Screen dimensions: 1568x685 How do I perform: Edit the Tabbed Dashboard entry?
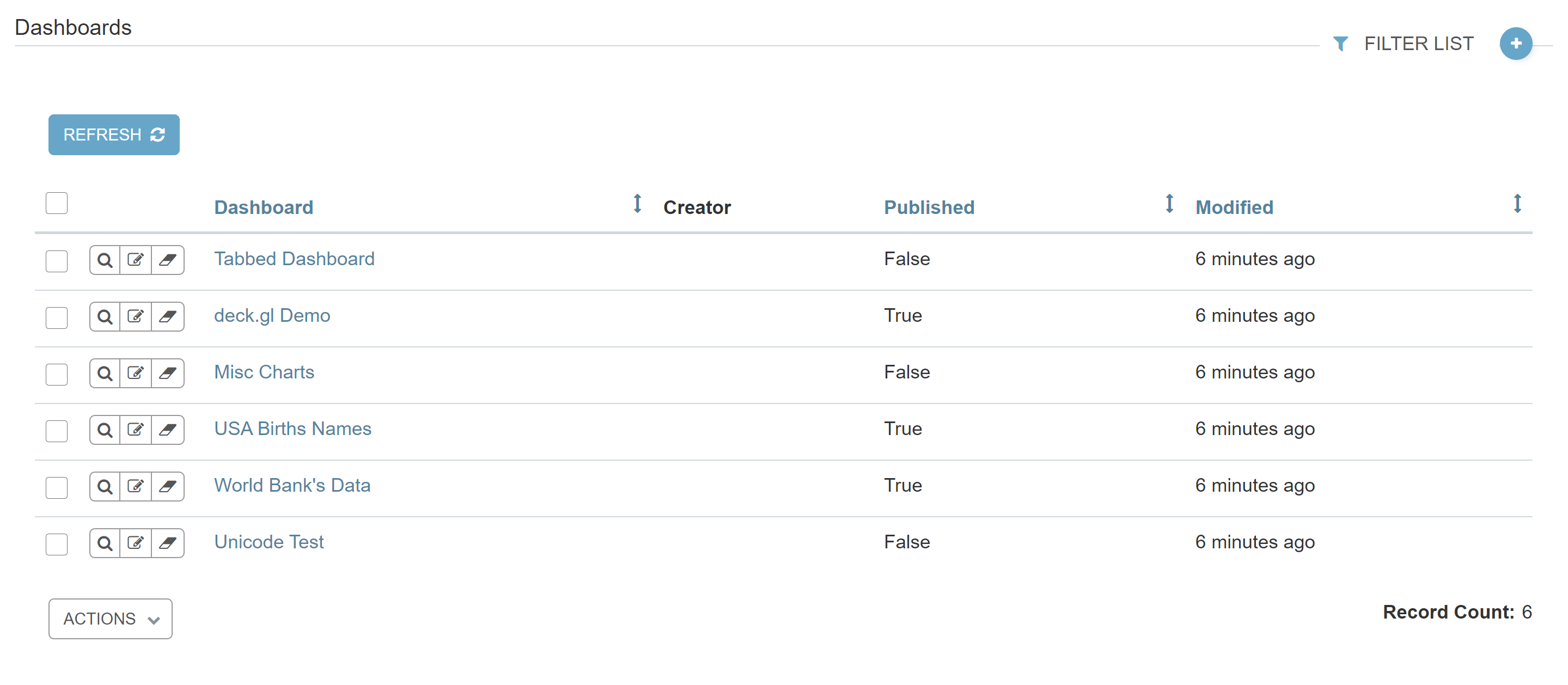[136, 260]
